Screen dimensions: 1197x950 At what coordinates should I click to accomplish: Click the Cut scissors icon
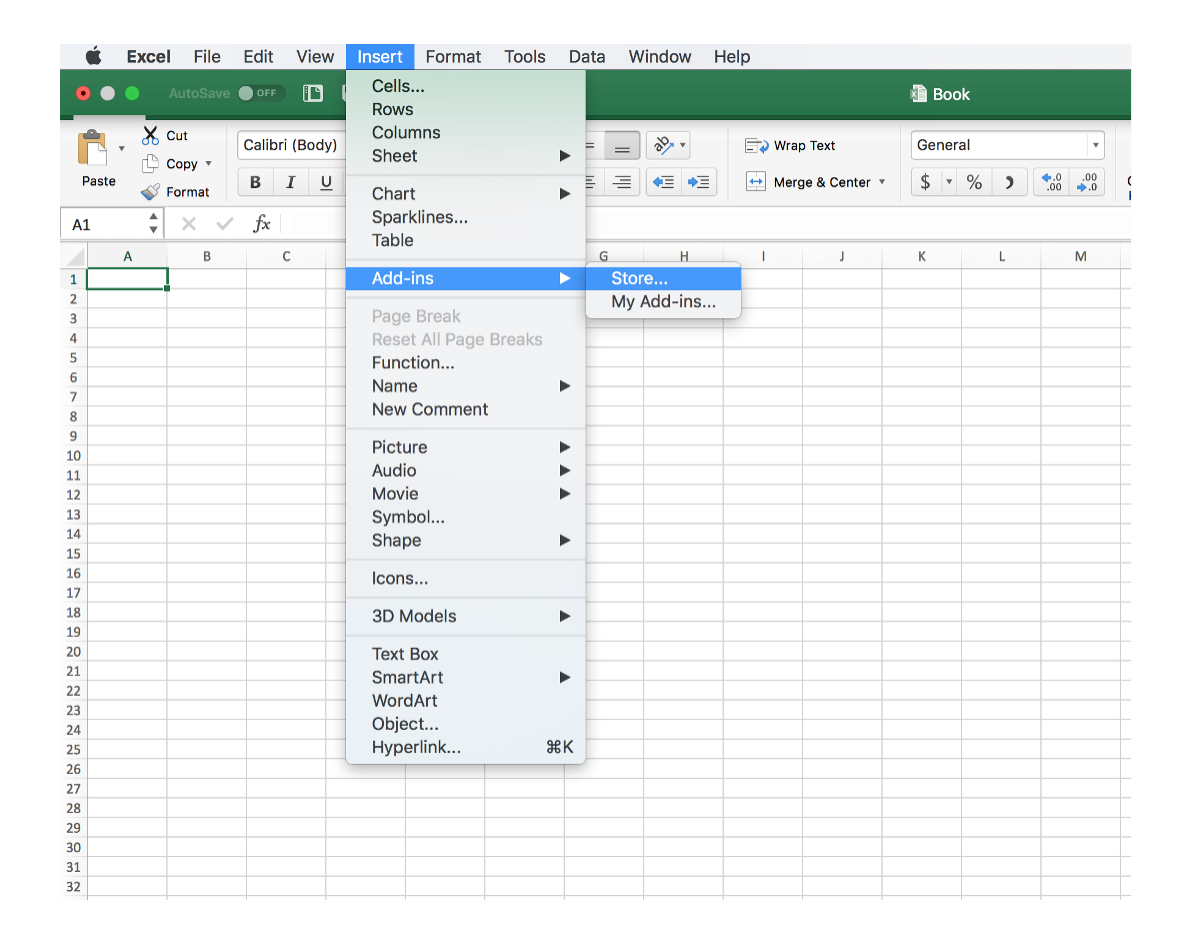click(x=150, y=136)
